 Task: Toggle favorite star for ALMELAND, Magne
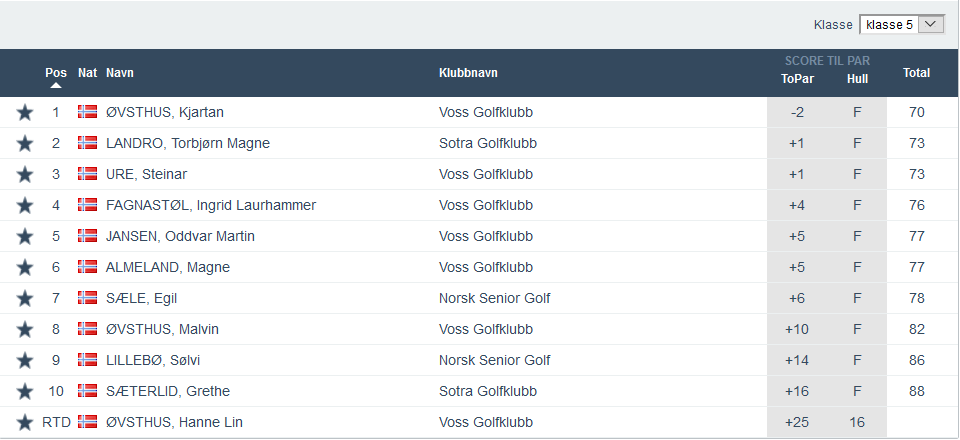click(x=25, y=267)
